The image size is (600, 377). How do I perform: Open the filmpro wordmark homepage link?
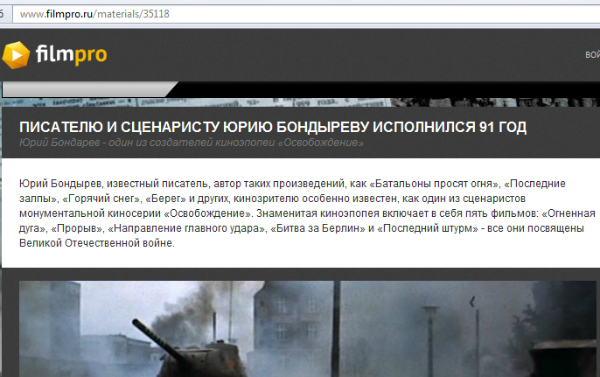(71, 54)
